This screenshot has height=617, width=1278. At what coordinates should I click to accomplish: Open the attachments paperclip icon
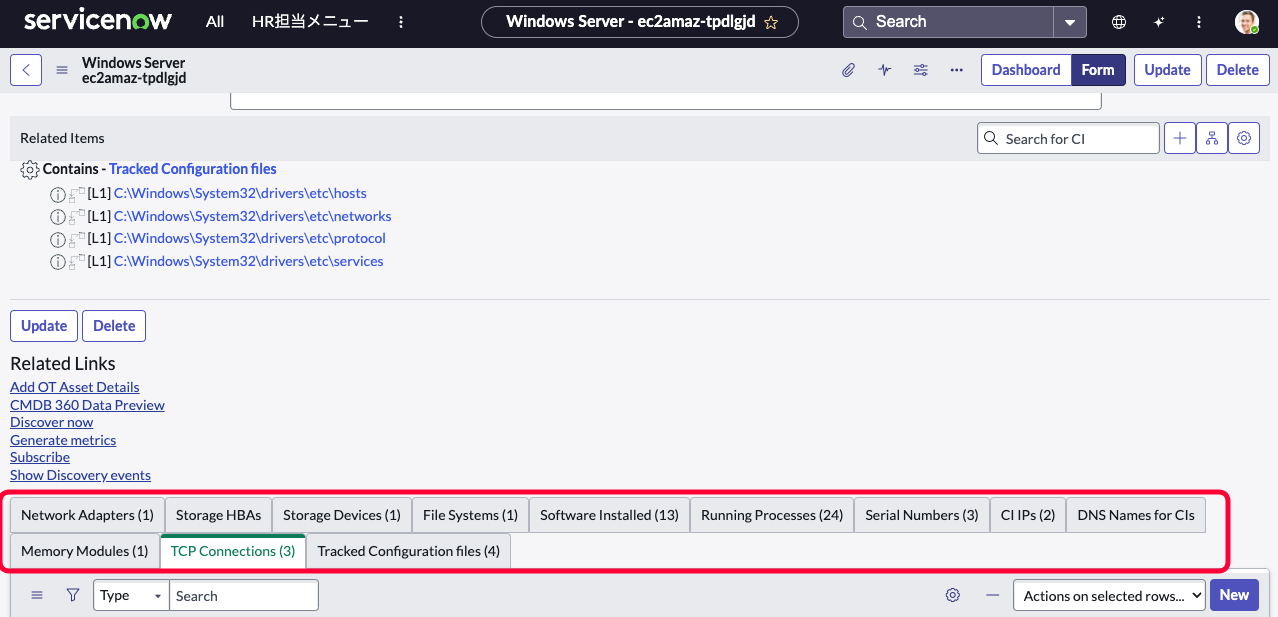(848, 70)
